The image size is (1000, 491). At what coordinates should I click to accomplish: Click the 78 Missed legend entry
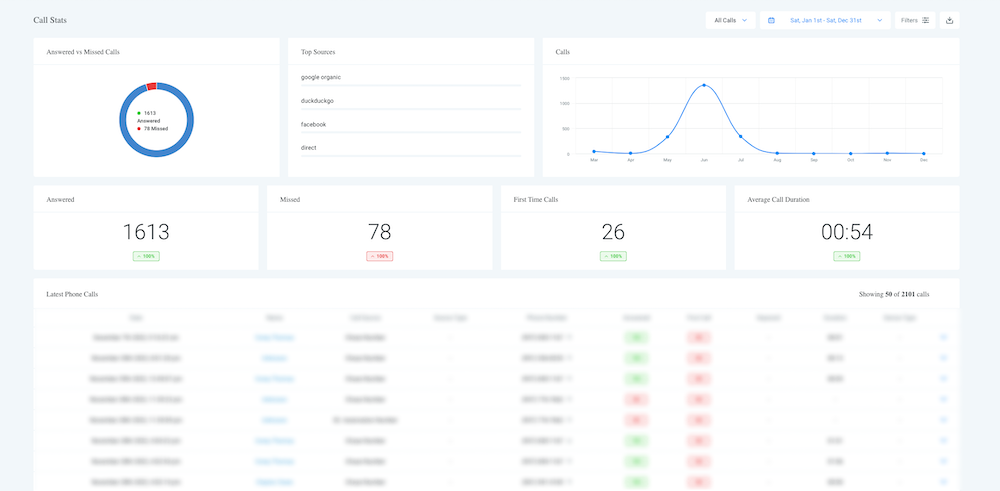(150, 128)
